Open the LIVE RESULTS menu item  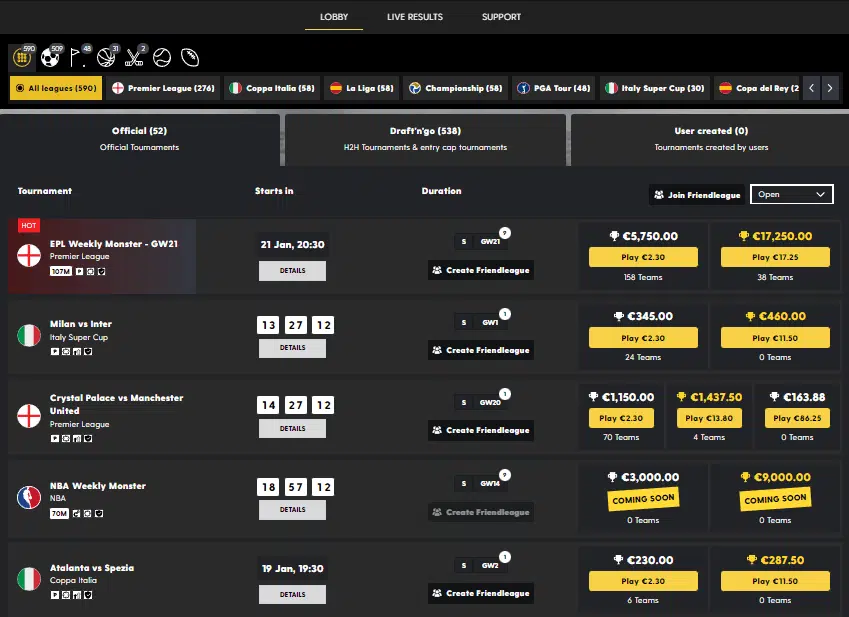(414, 16)
